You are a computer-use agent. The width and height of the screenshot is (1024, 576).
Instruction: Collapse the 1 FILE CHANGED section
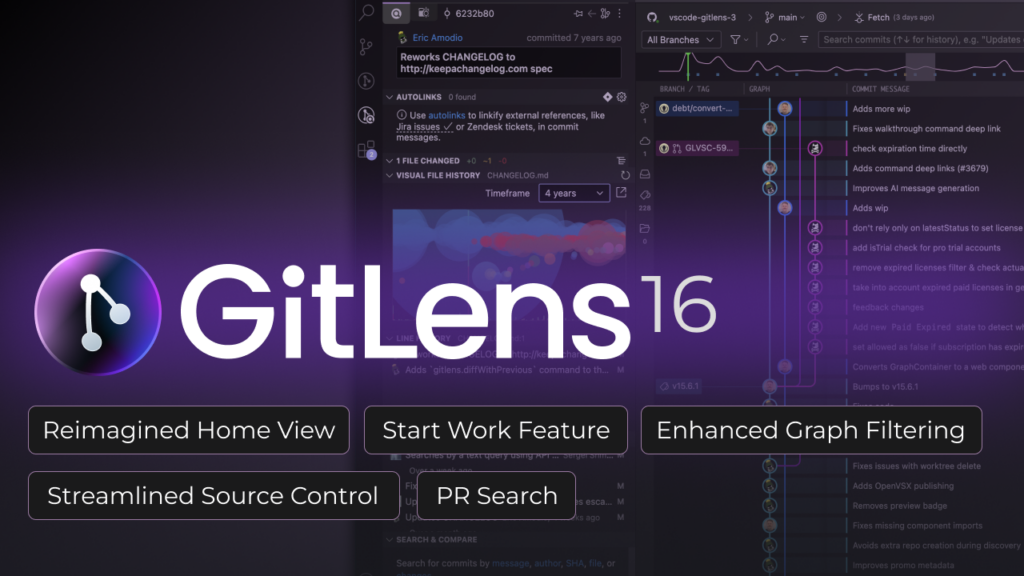point(389,161)
